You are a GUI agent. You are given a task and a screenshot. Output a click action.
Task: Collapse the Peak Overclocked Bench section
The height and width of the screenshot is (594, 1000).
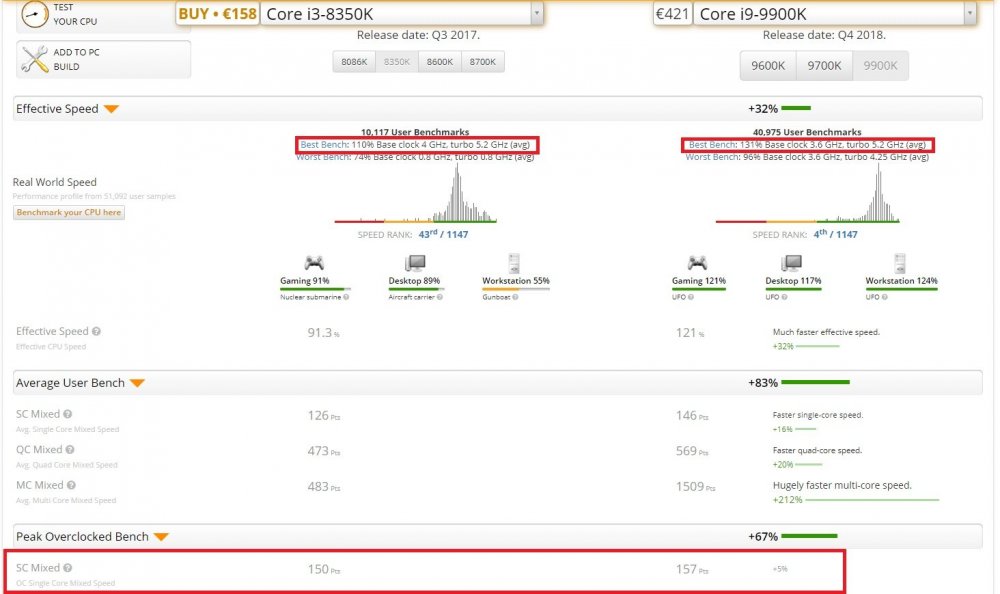[x=161, y=537]
